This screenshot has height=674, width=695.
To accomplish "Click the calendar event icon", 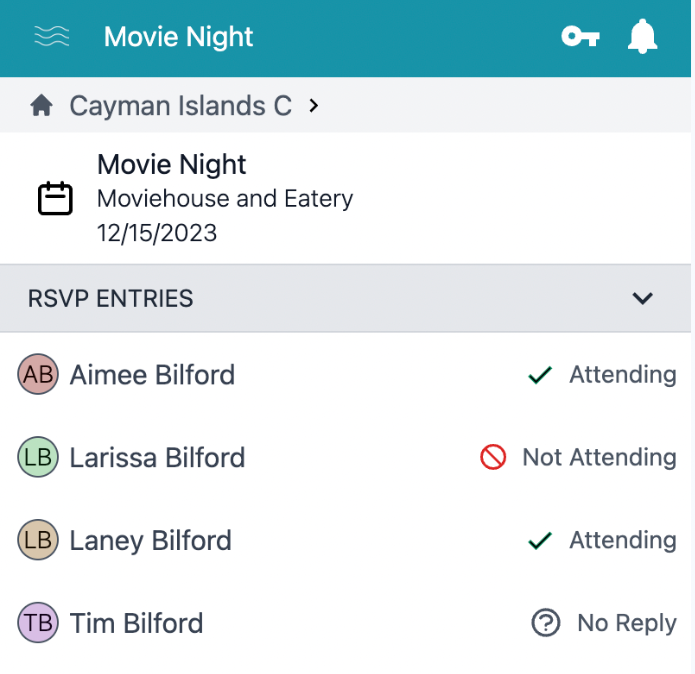I will click(x=55, y=198).
